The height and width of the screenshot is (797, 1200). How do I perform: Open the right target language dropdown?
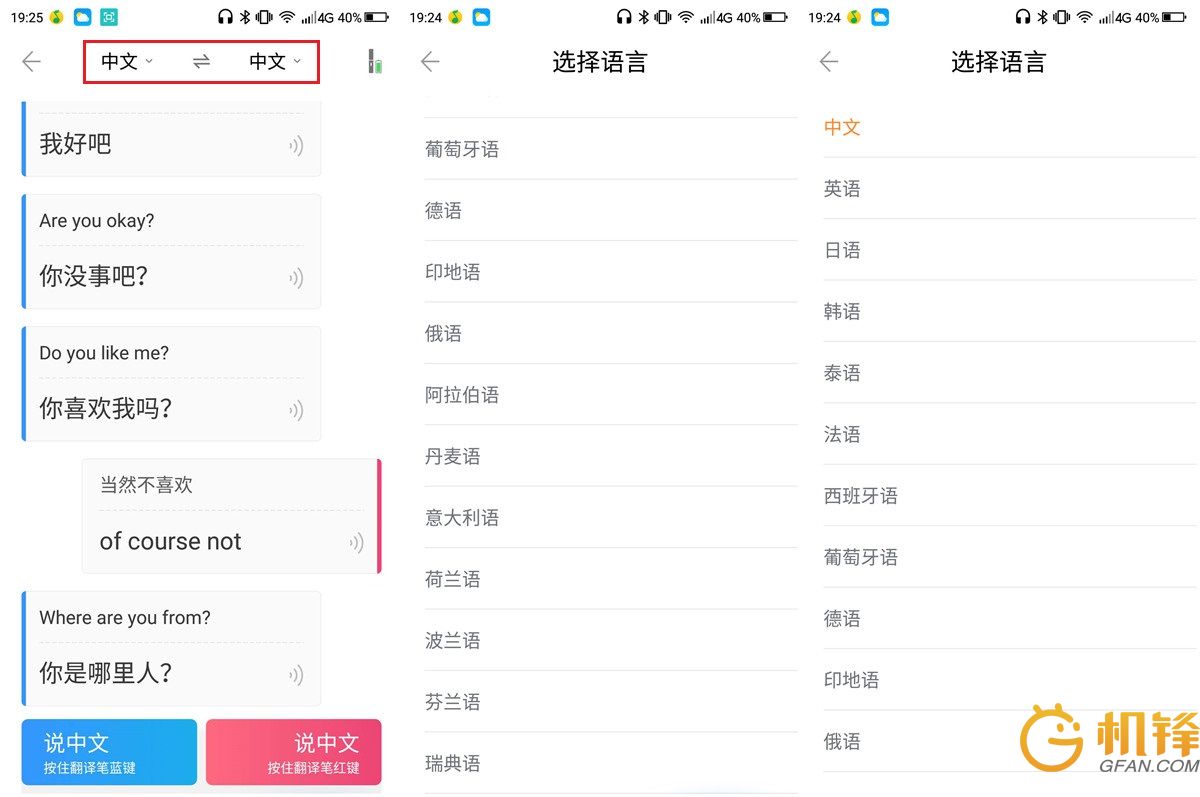(x=275, y=62)
